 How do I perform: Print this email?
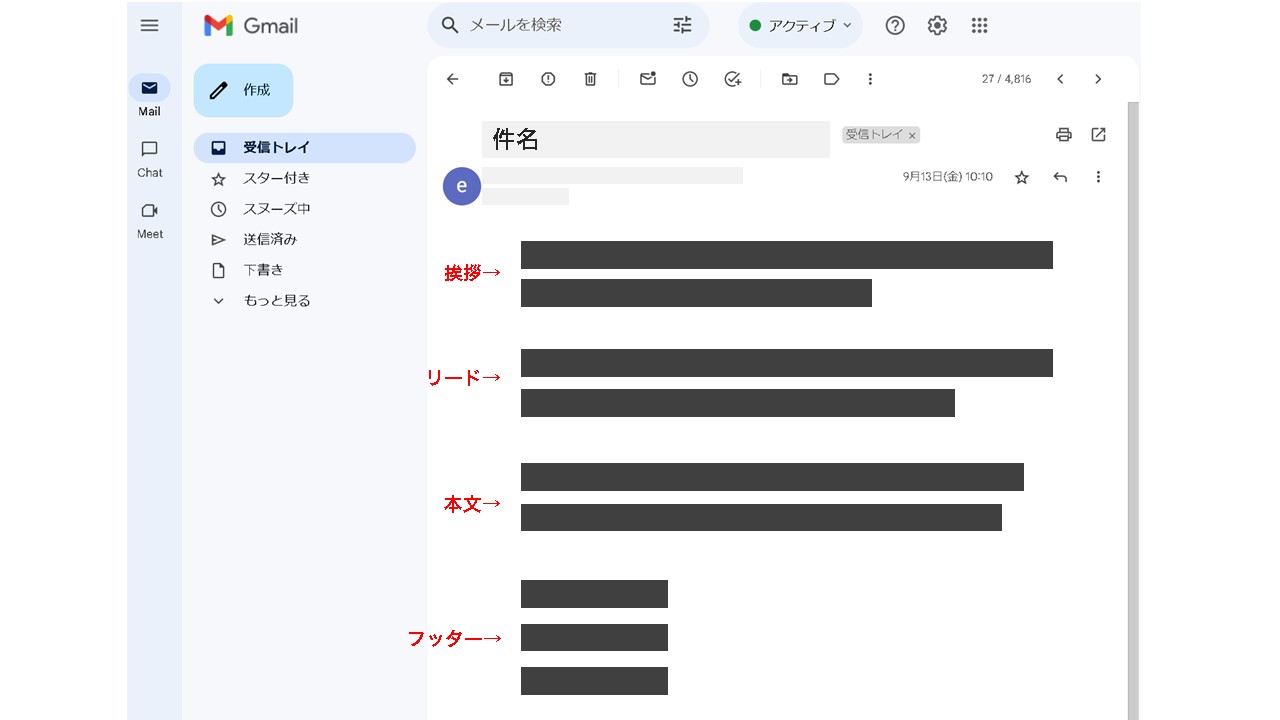[x=1063, y=134]
